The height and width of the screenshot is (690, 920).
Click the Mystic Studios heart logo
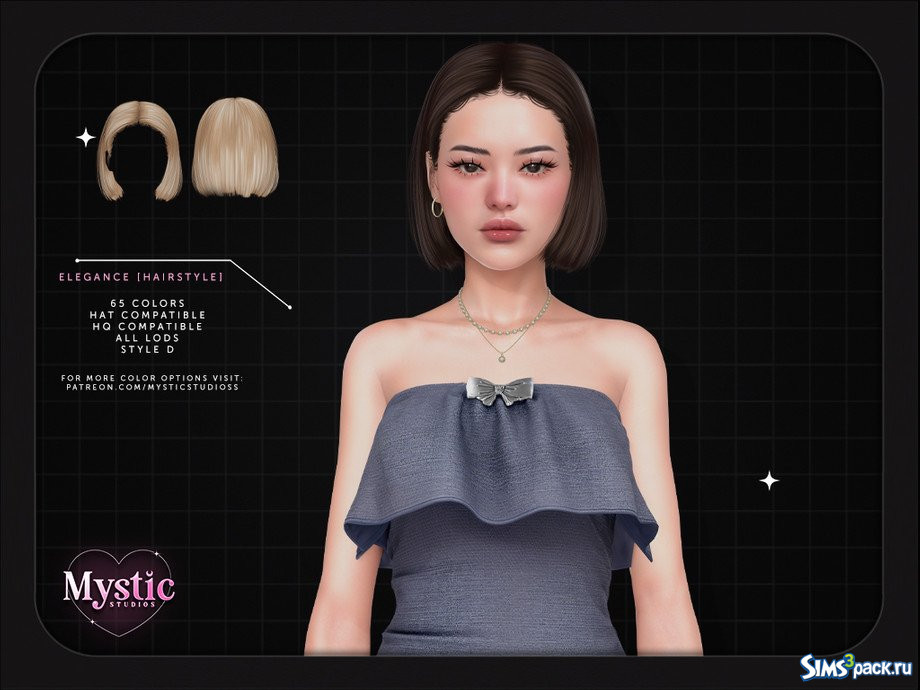[x=119, y=592]
